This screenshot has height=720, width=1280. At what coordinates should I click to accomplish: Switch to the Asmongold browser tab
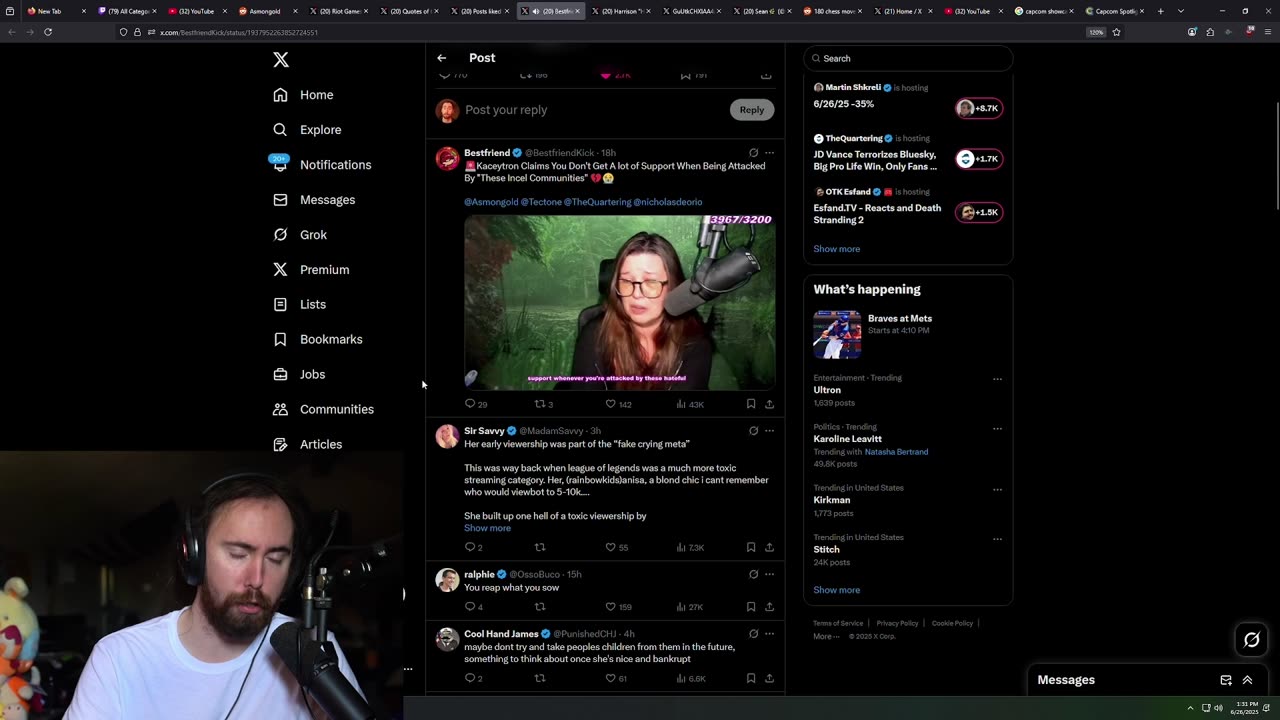point(265,11)
